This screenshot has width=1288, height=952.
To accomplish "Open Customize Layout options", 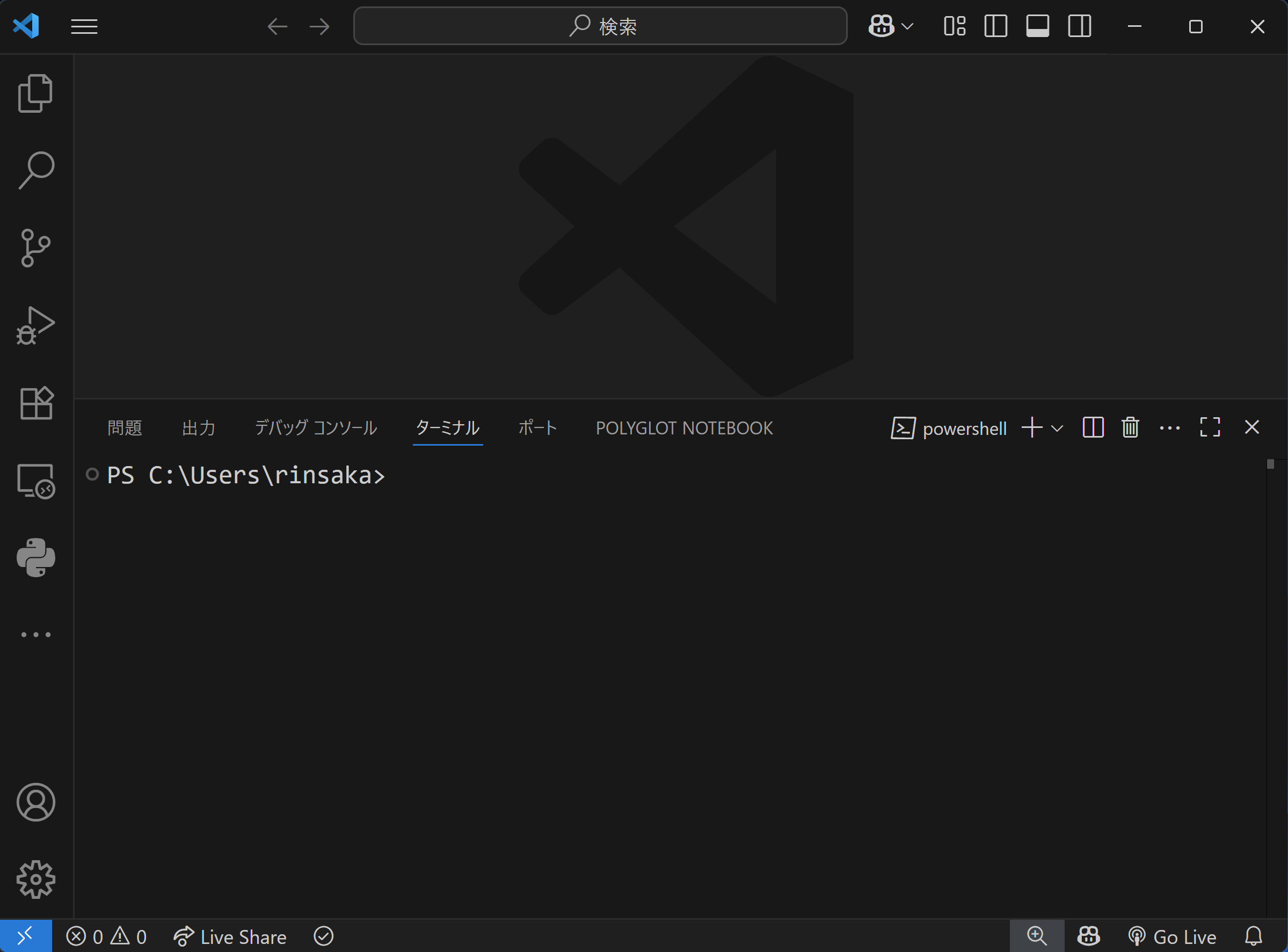I will [955, 26].
